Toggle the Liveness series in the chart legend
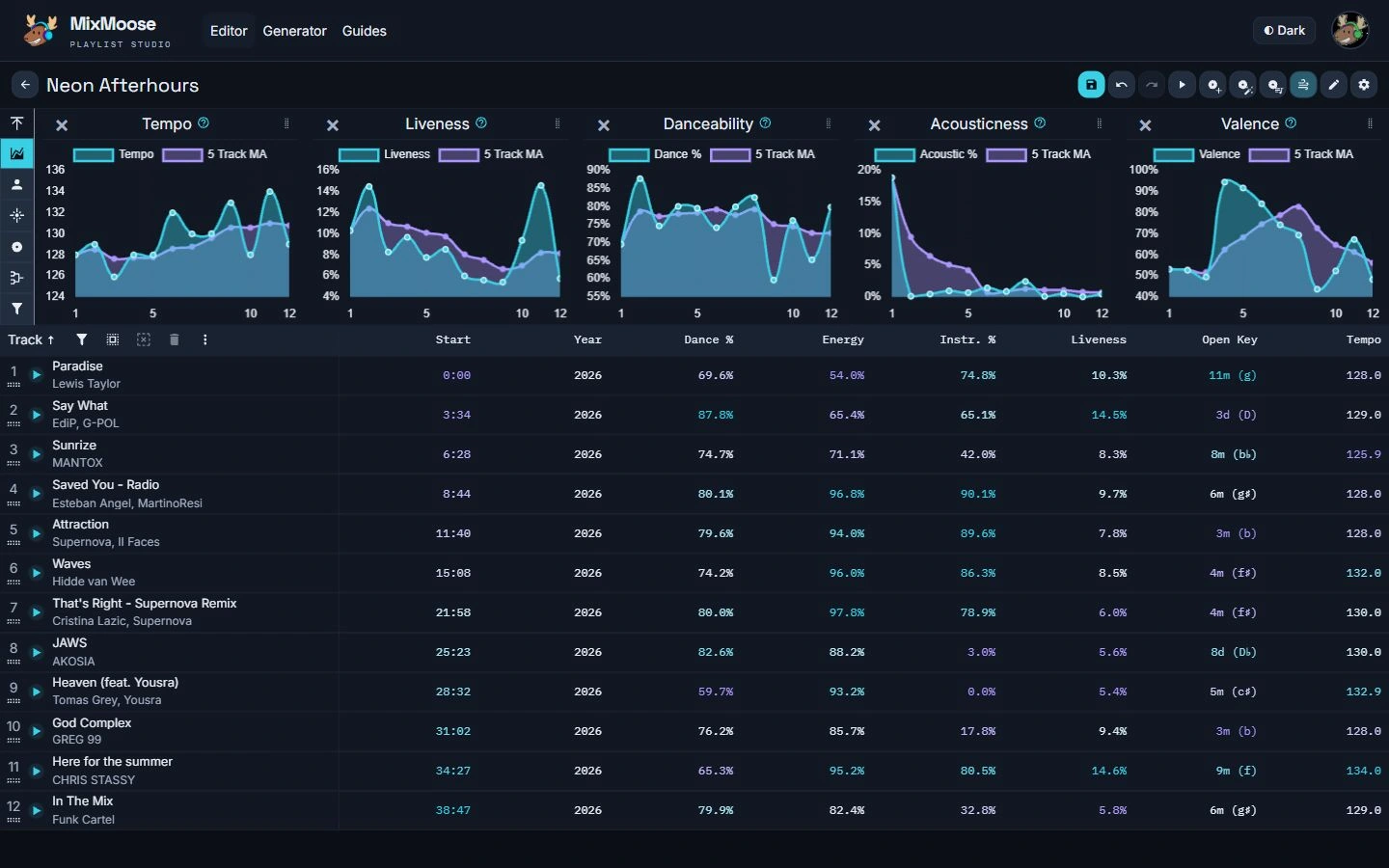Screen dimensions: 1389x868 (385, 154)
